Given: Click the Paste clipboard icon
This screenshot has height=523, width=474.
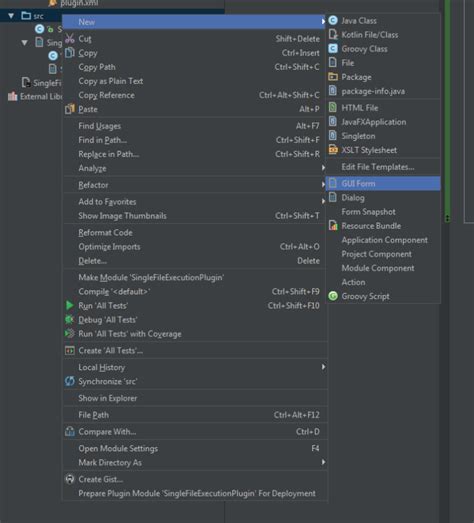Looking at the screenshot, I should tap(70, 109).
